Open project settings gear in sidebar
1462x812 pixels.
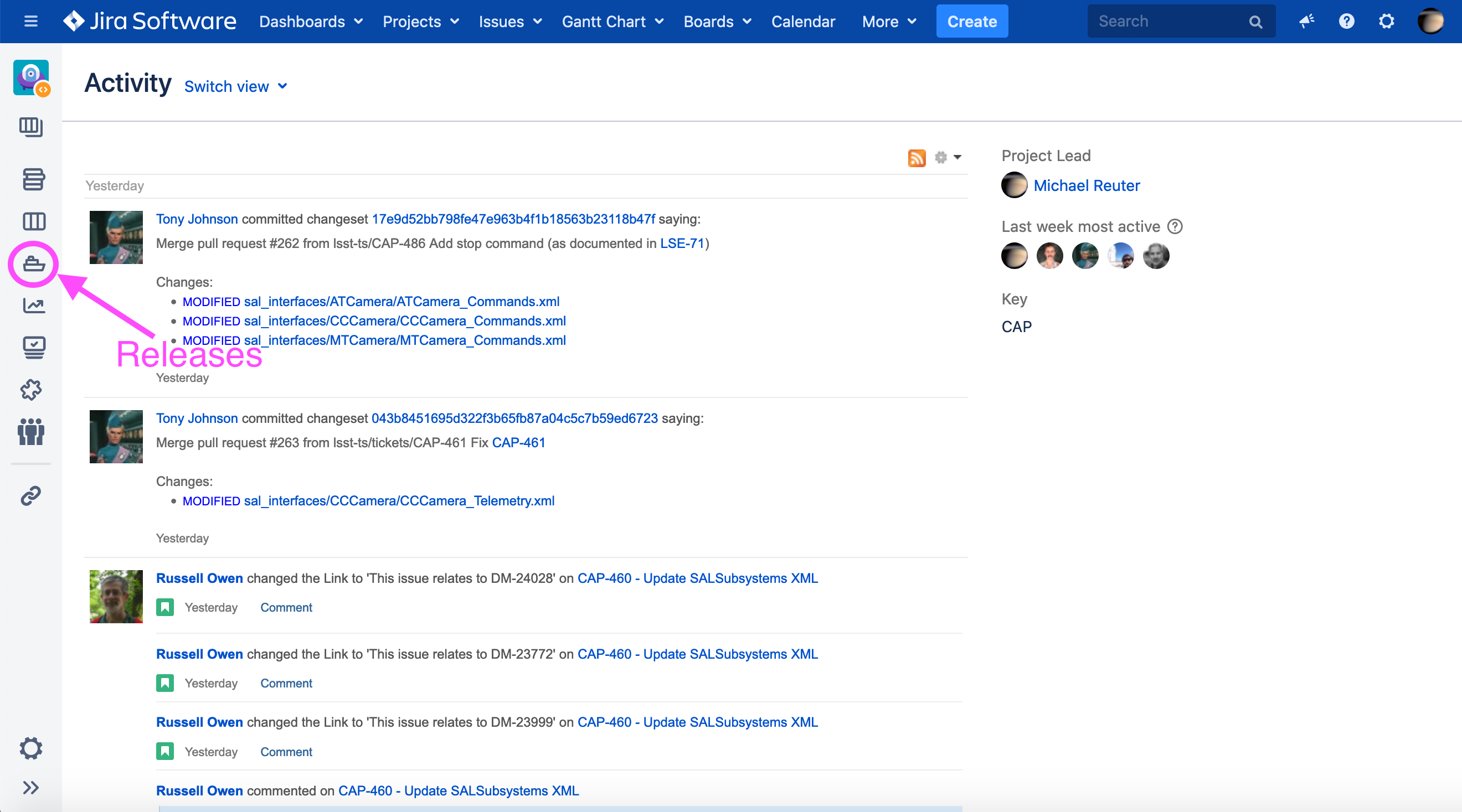31,748
